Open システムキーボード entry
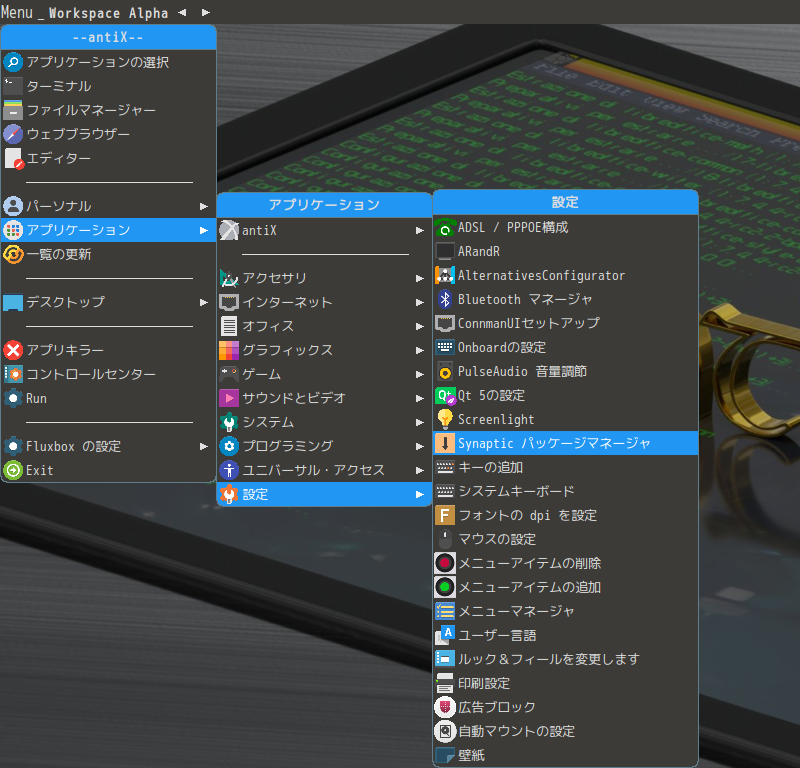Screen dimensions: 800x768 [565, 491]
